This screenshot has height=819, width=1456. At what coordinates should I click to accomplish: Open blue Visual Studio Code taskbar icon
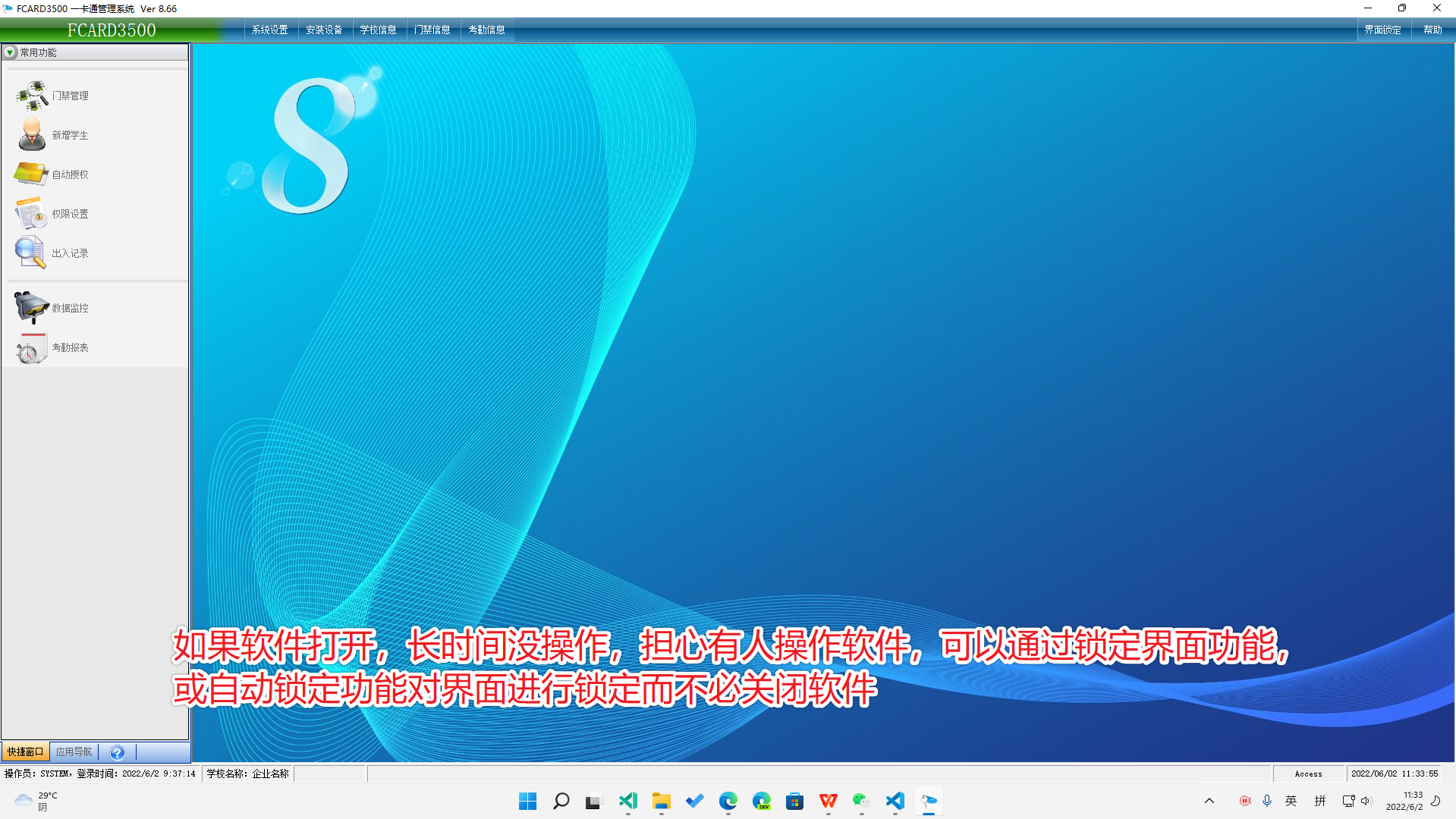(x=895, y=801)
